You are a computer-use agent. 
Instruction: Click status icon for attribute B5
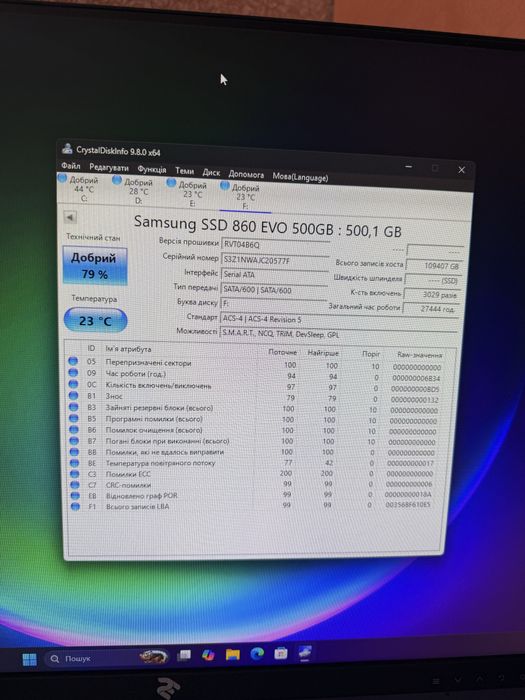click(x=74, y=418)
